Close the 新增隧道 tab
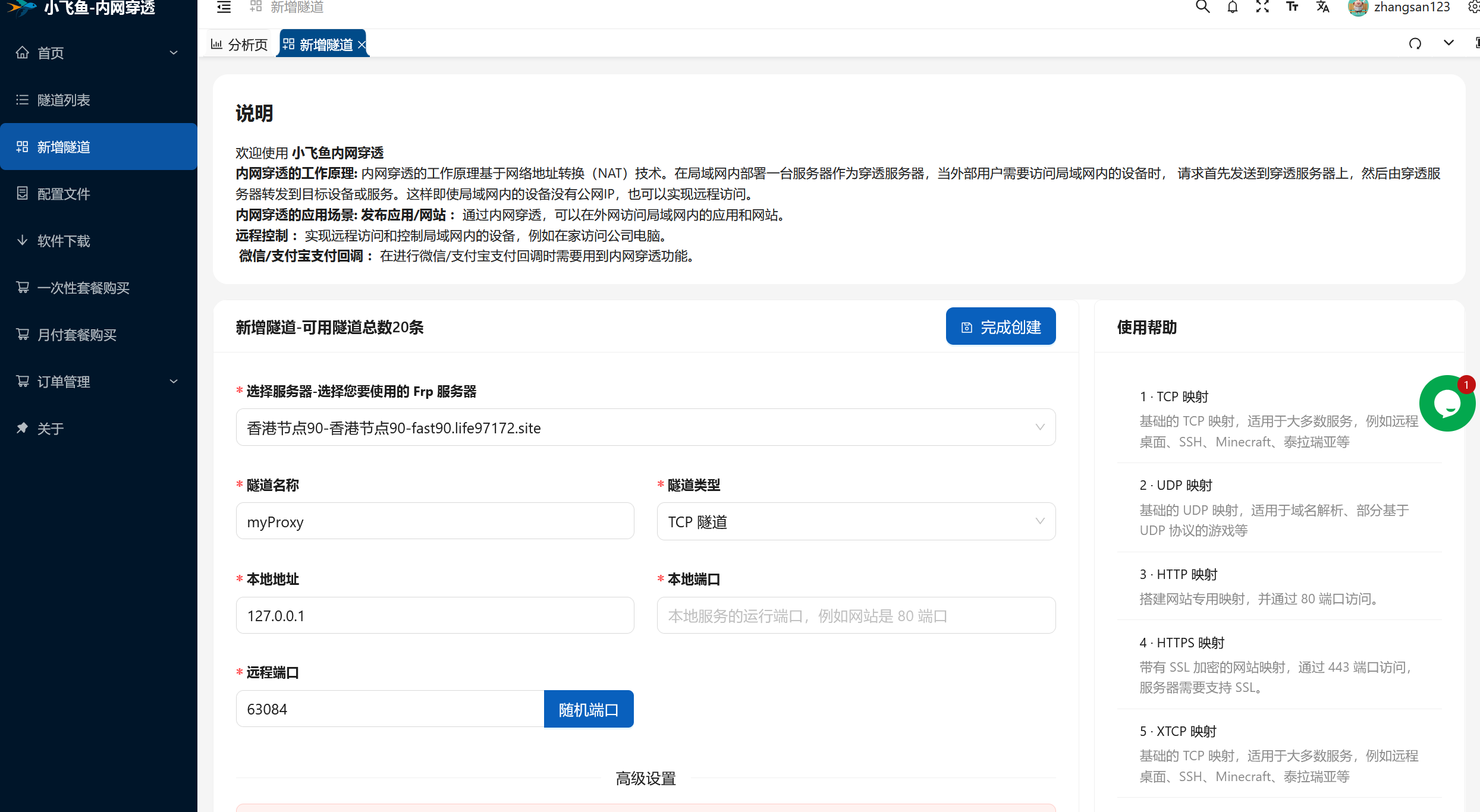Screen dimensions: 1480x812 362,45
